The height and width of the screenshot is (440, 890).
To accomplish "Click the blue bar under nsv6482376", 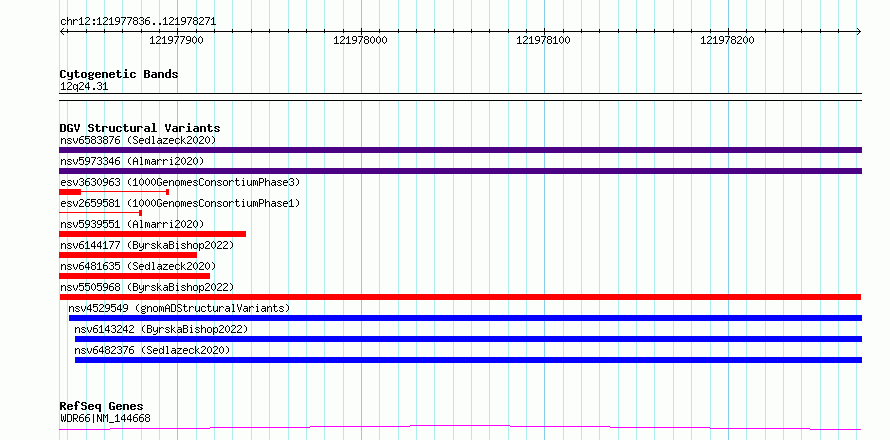I will click(x=468, y=360).
